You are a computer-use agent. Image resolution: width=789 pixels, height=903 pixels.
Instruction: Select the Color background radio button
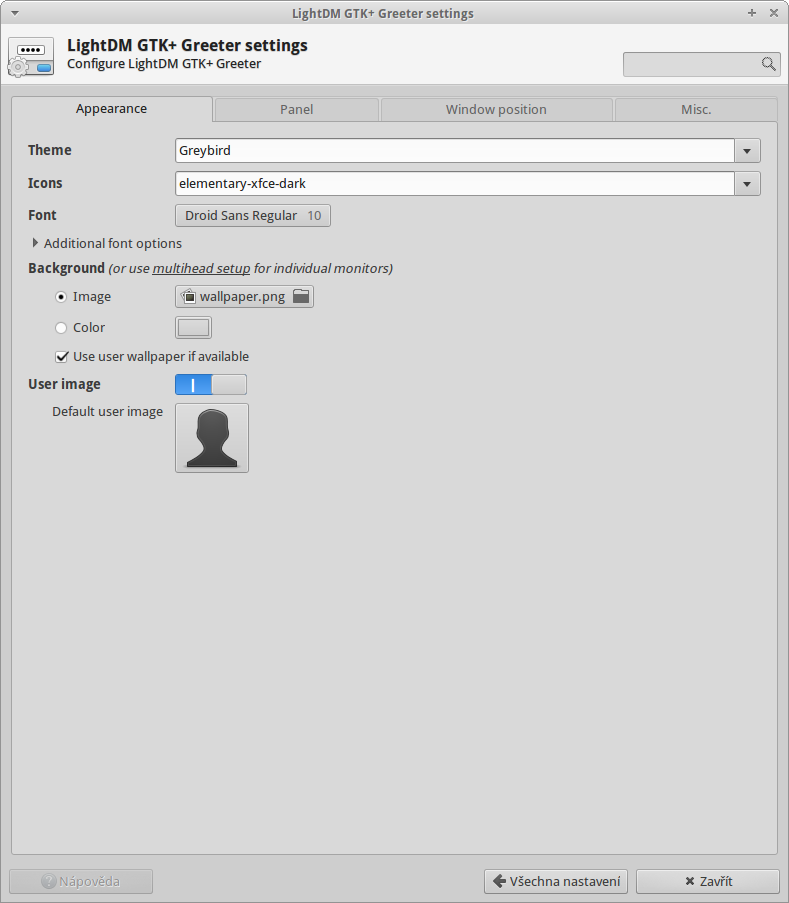[x=61, y=328]
